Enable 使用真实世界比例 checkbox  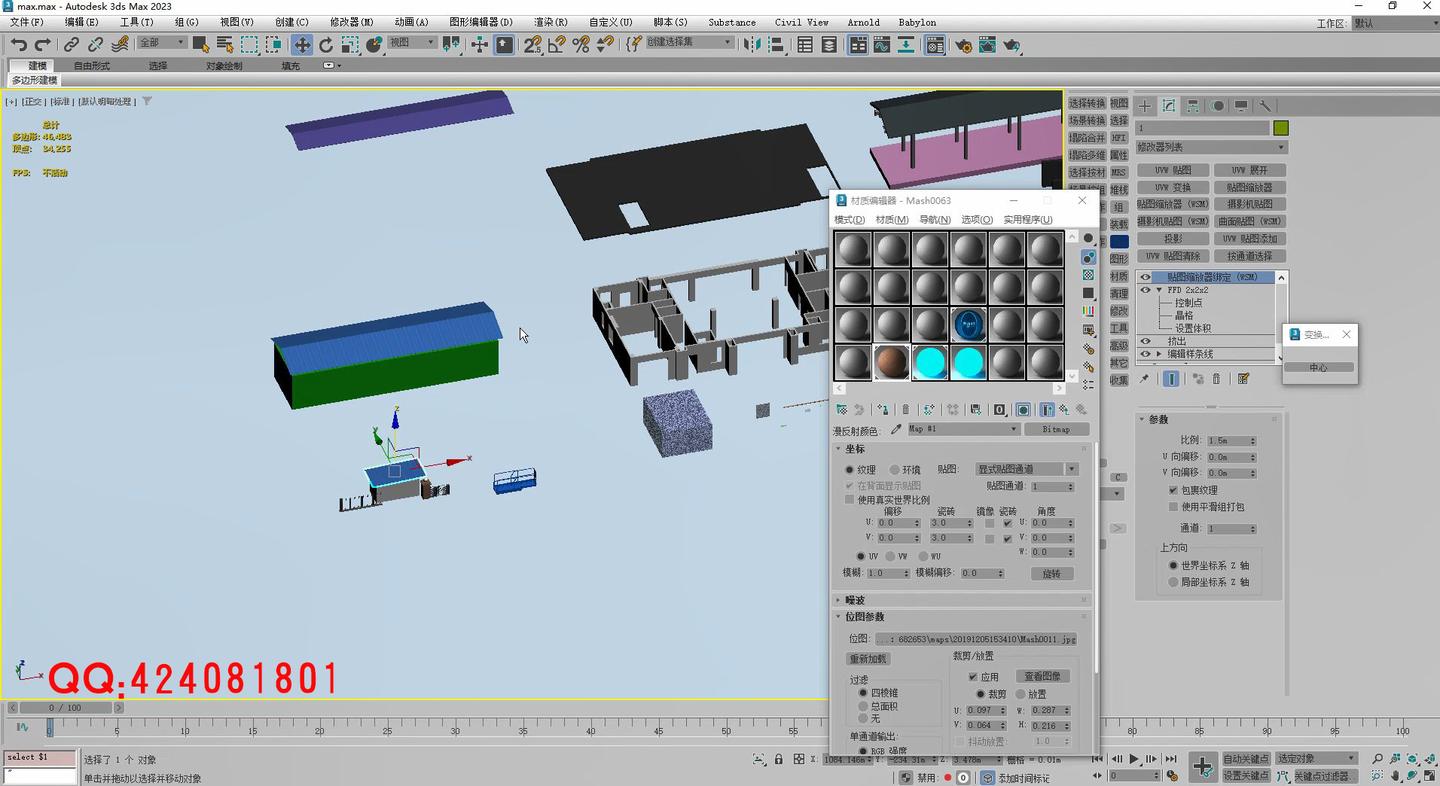click(850, 499)
